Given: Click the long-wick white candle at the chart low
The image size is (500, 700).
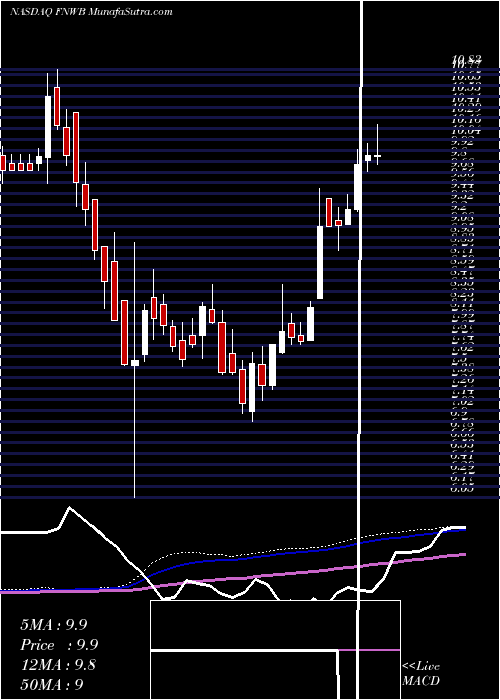Looking at the screenshot, I should pos(134,362).
